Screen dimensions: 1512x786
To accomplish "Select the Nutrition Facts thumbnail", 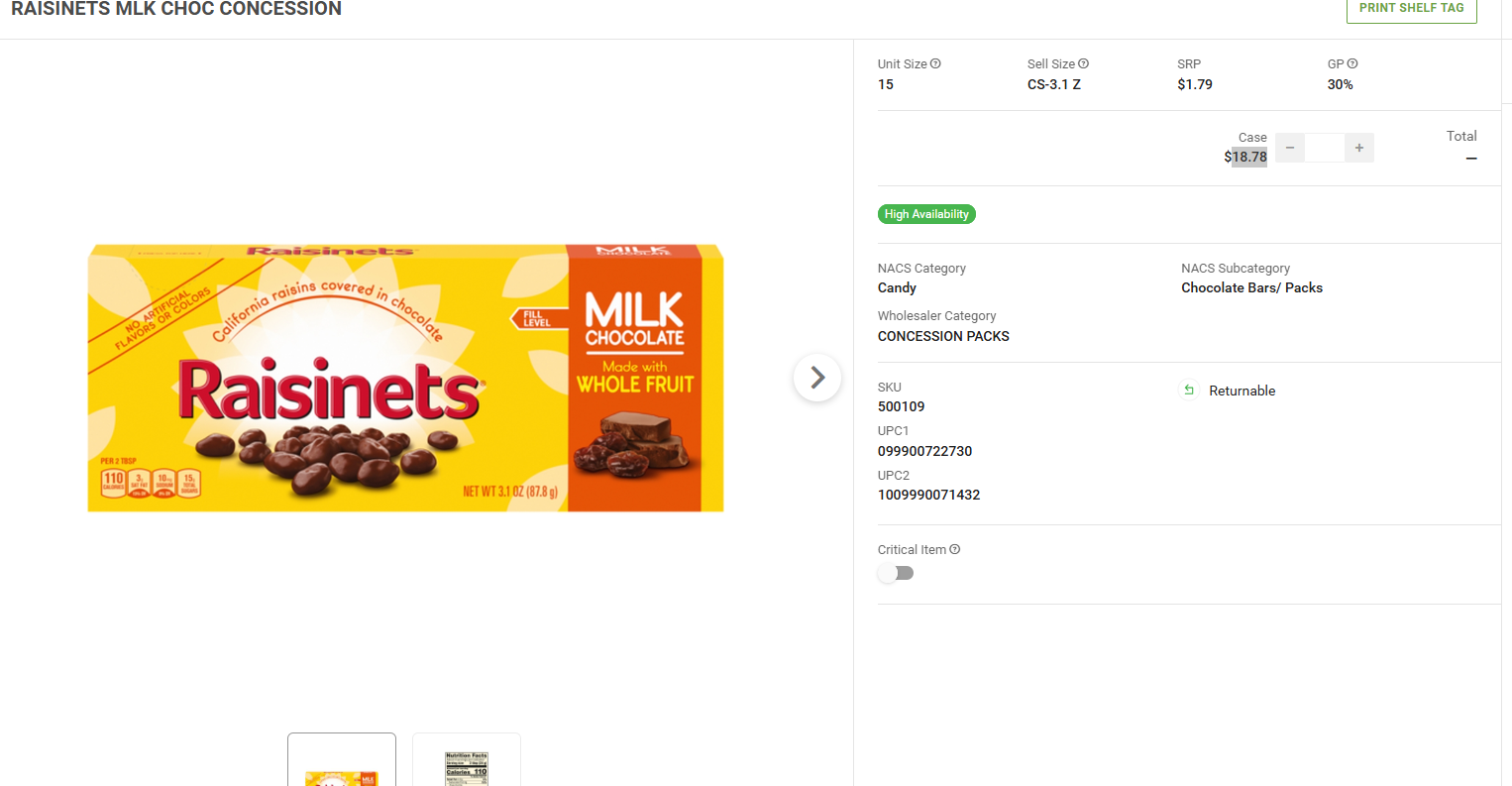I will point(467,761).
